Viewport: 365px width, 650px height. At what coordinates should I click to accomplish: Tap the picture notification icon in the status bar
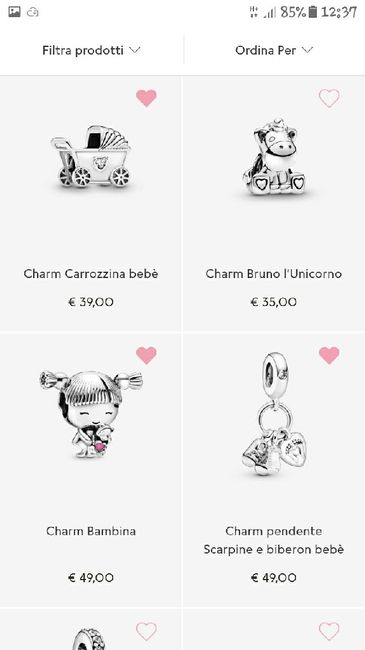tap(15, 12)
